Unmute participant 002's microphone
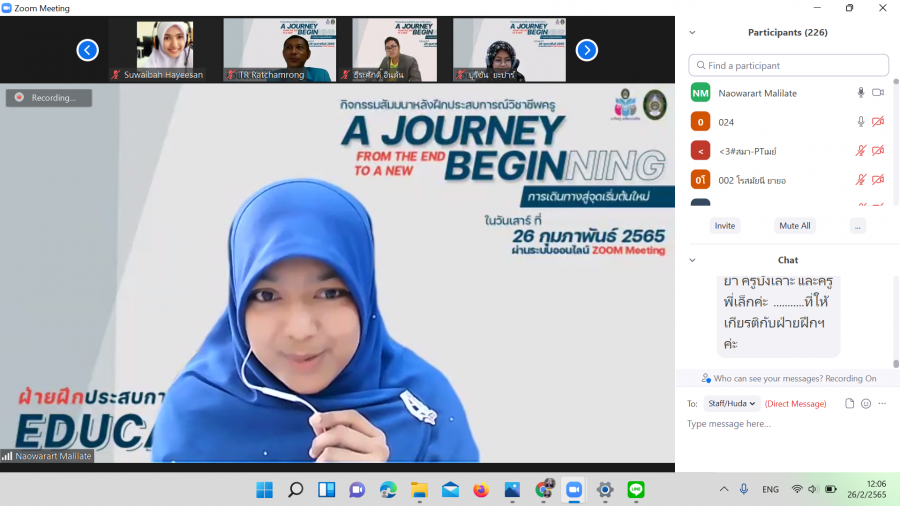The height and width of the screenshot is (506, 900). click(860, 180)
